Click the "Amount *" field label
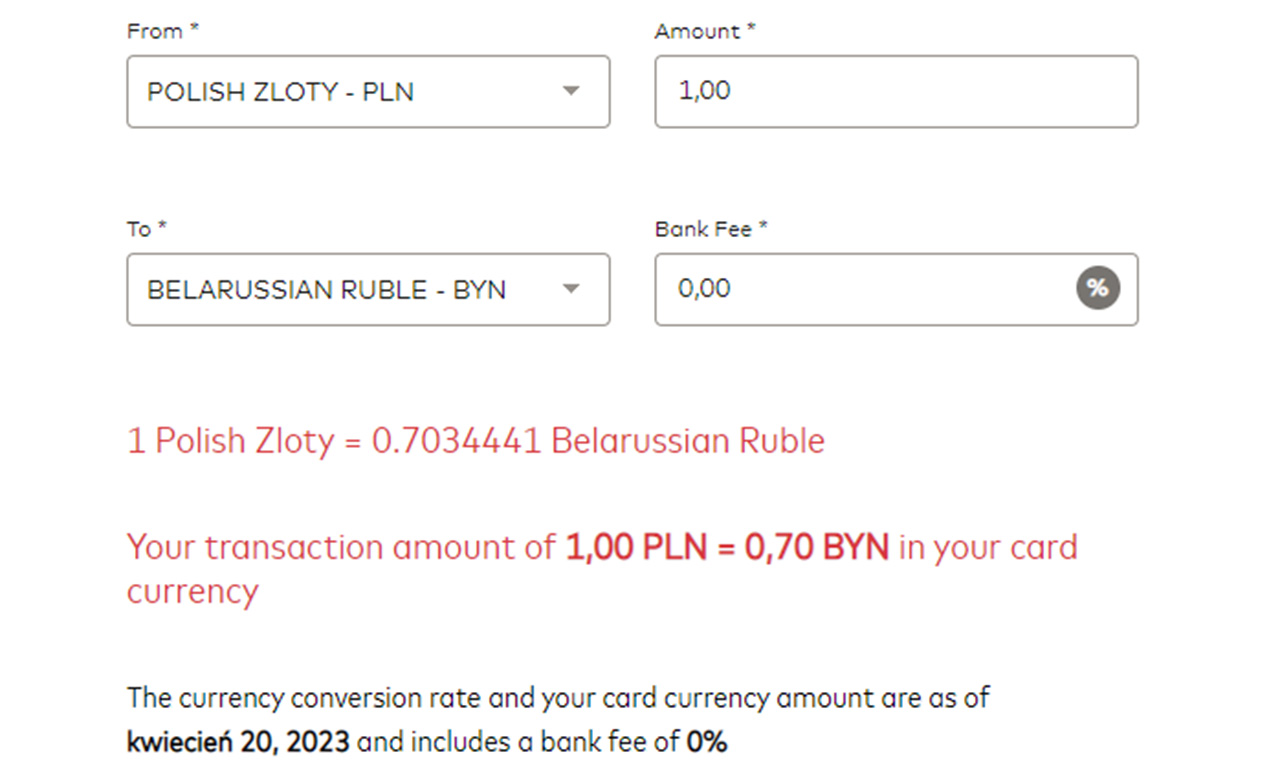Image resolution: width=1280 pixels, height=777 pixels. pos(705,31)
